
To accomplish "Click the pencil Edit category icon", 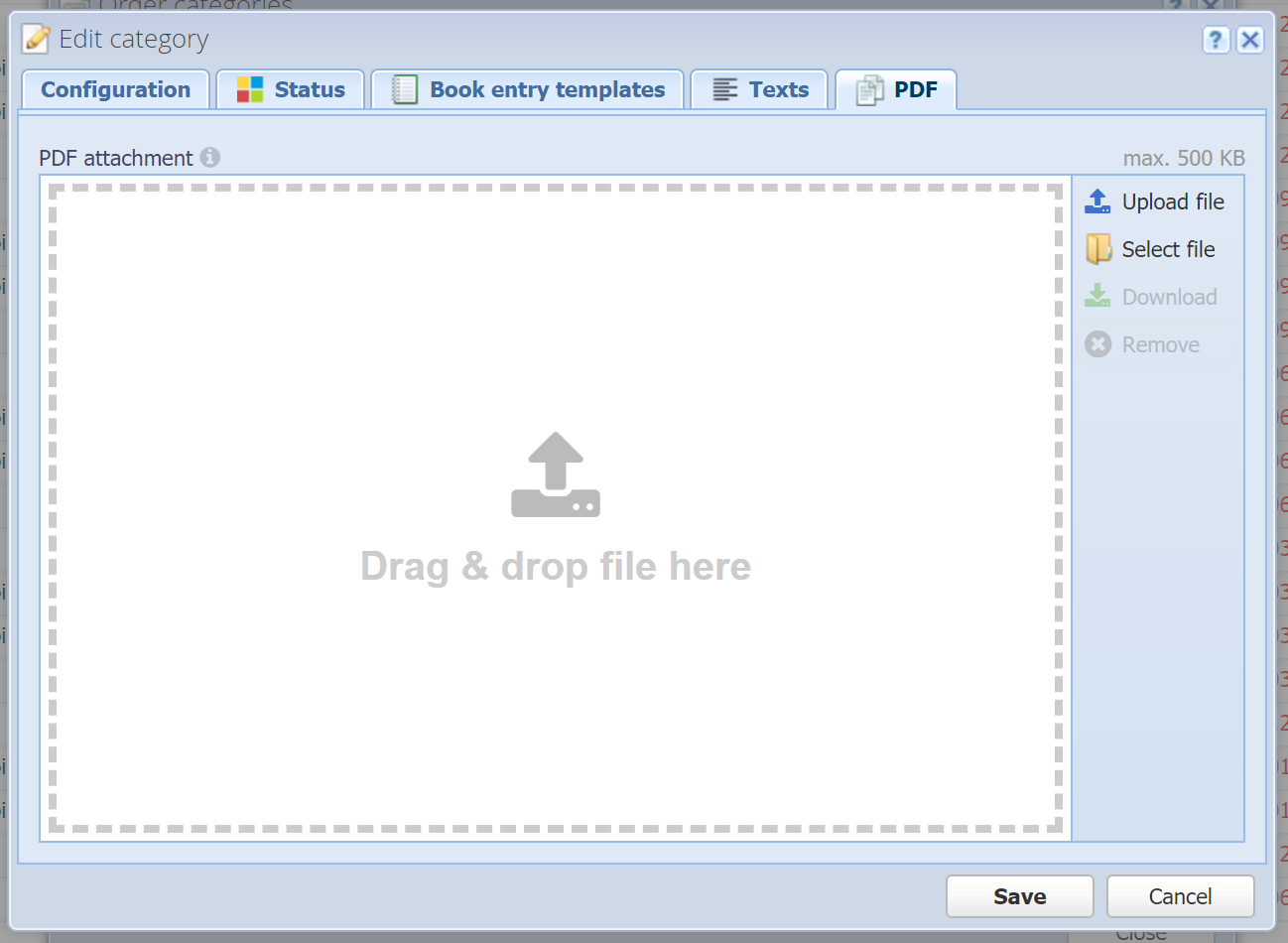I will tap(36, 39).
